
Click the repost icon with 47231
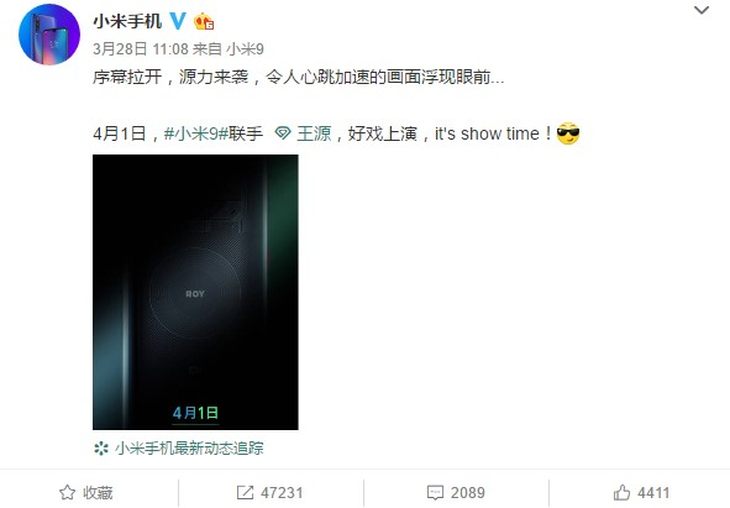click(245, 493)
